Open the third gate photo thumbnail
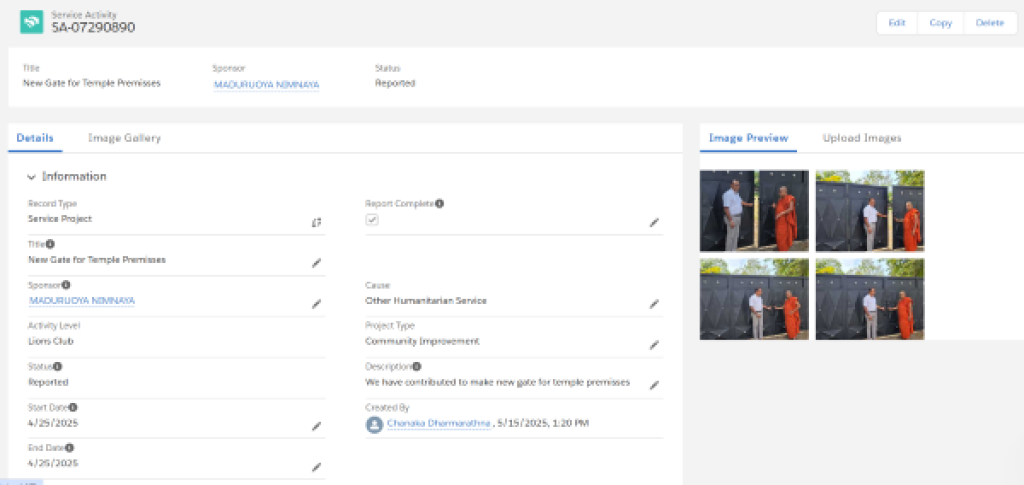 pyautogui.click(x=754, y=299)
